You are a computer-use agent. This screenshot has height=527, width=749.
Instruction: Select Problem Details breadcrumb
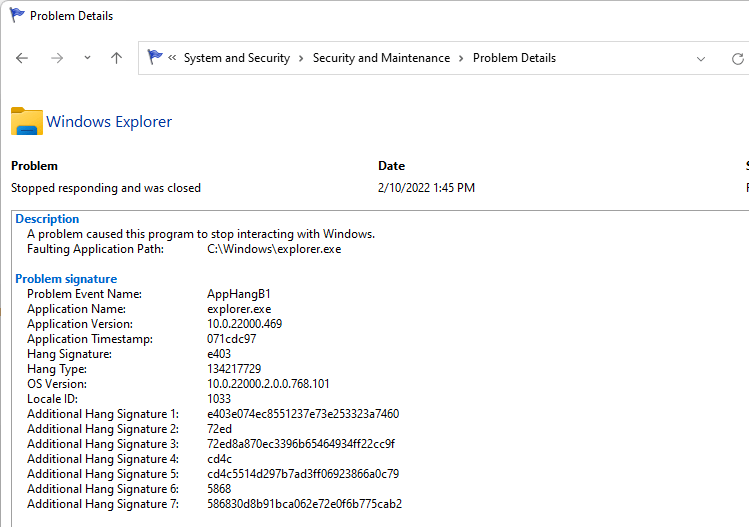click(514, 58)
